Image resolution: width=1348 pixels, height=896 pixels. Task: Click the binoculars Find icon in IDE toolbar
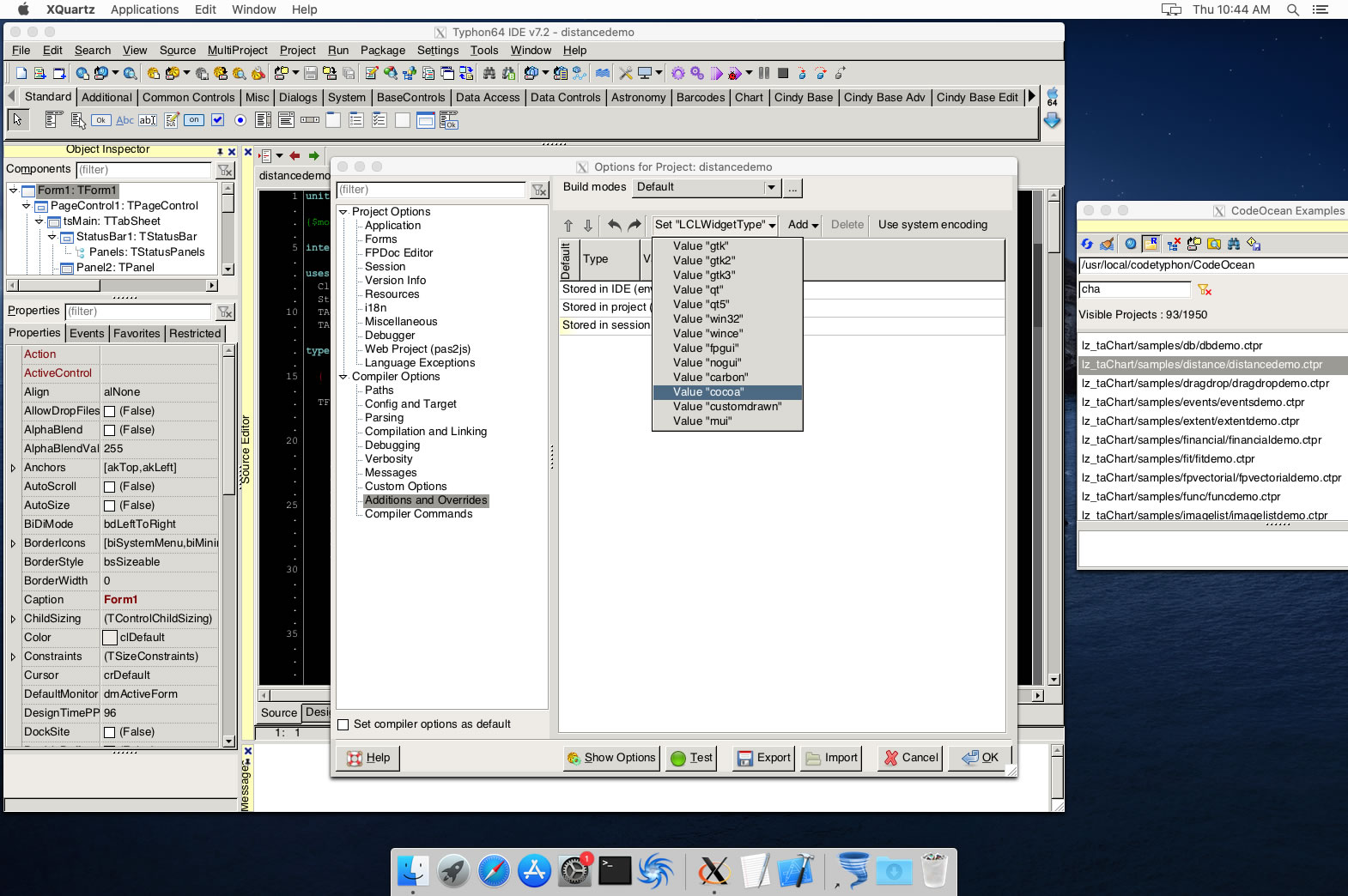(x=489, y=74)
